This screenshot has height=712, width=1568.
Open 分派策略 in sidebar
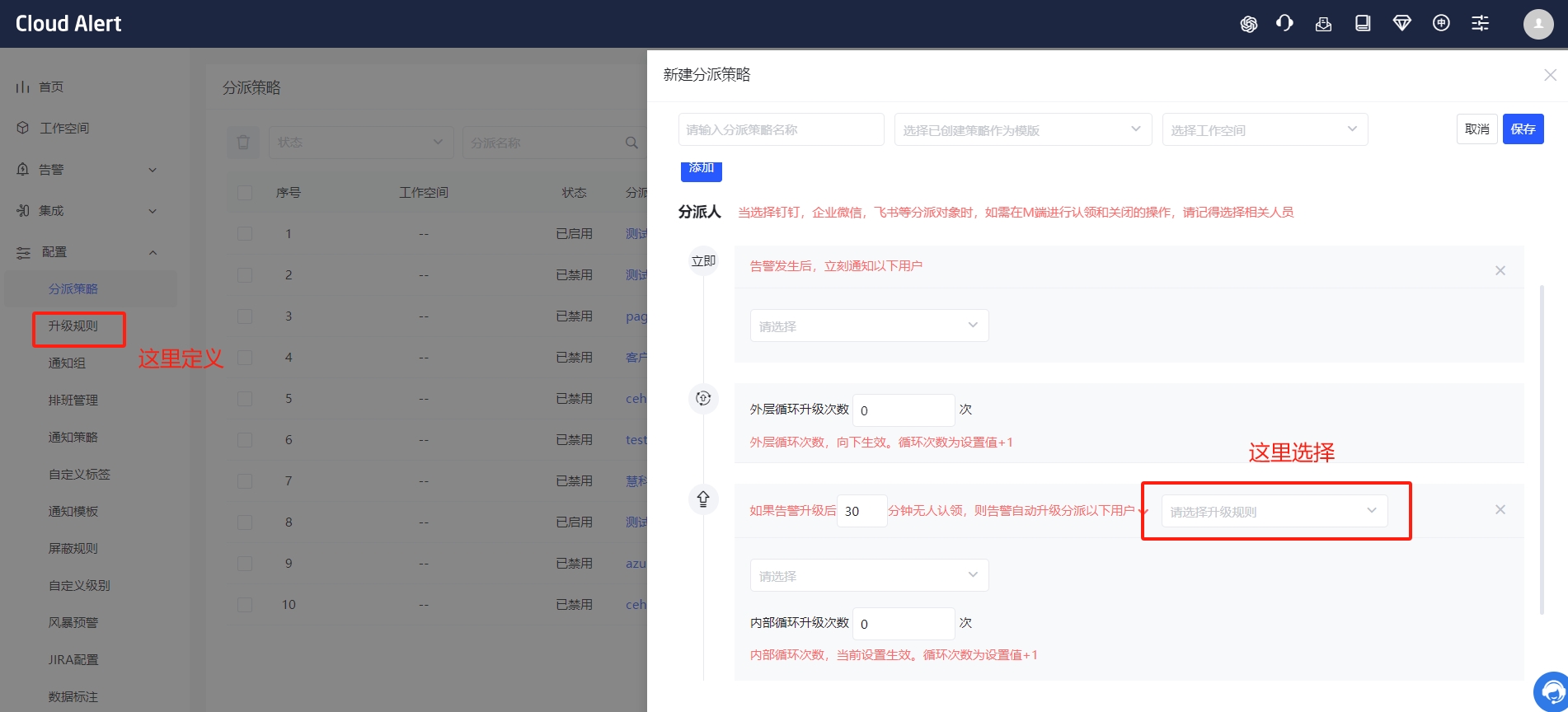[73, 288]
